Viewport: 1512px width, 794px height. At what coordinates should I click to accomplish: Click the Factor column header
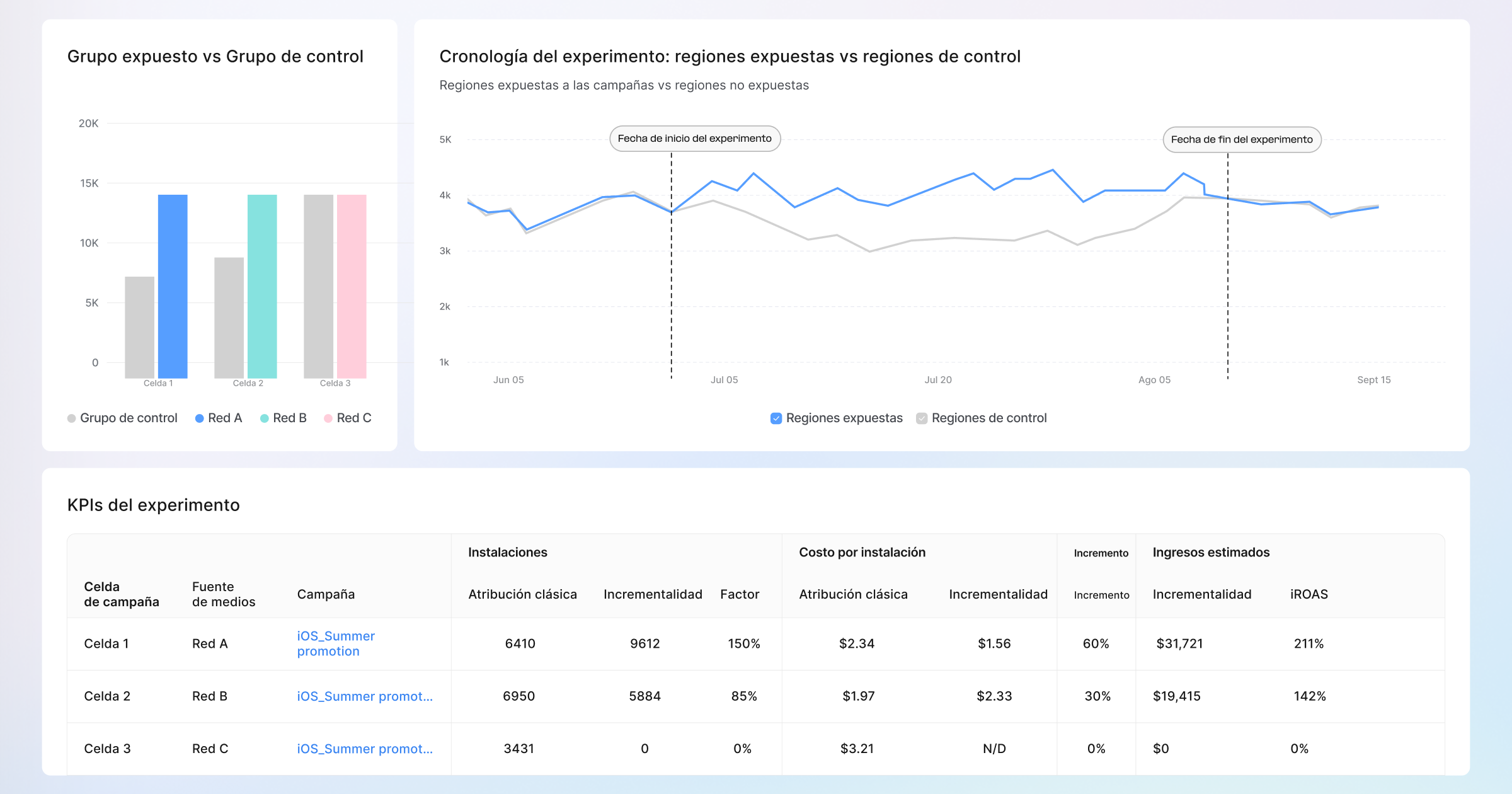[740, 594]
